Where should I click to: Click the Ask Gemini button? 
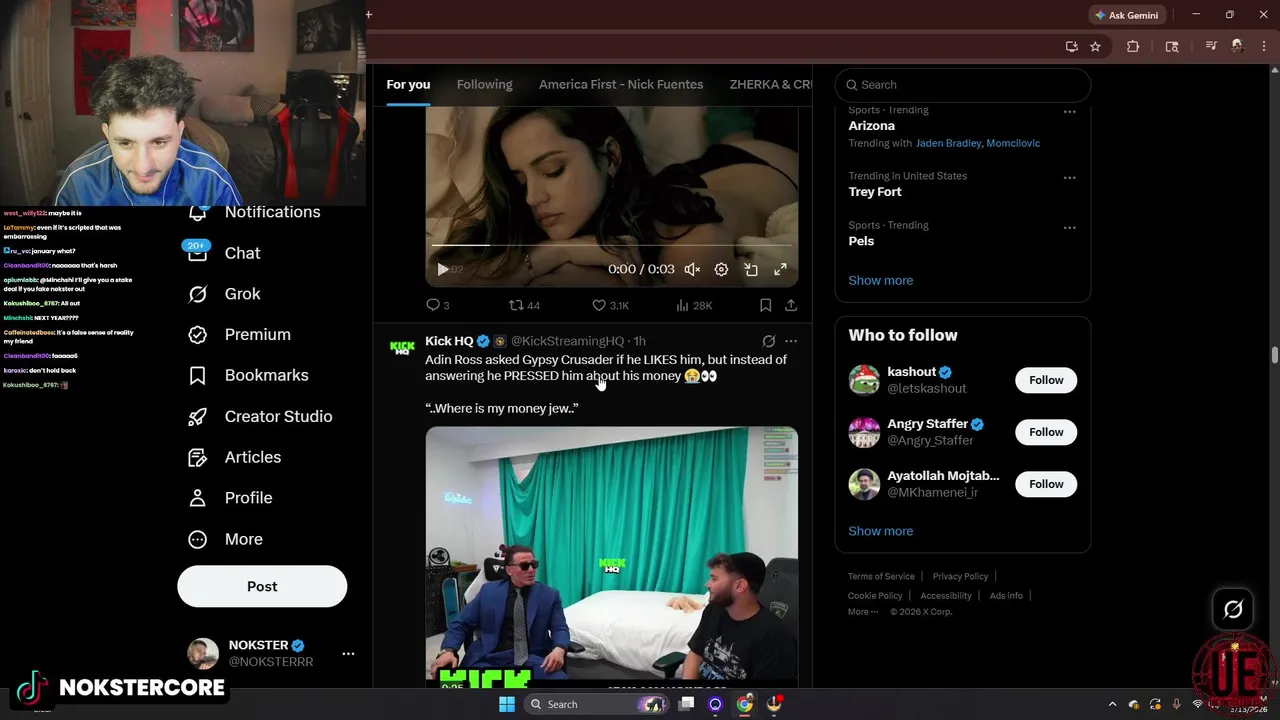pyautogui.click(x=1126, y=15)
